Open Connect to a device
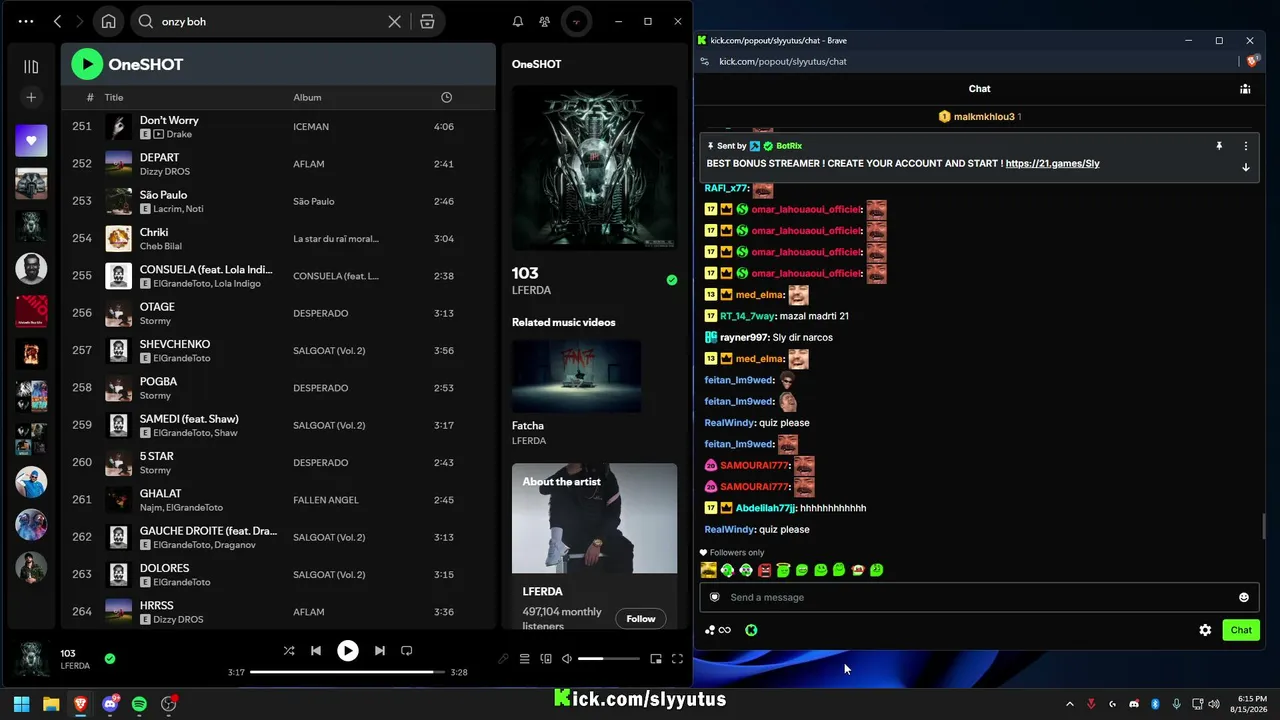 click(546, 659)
